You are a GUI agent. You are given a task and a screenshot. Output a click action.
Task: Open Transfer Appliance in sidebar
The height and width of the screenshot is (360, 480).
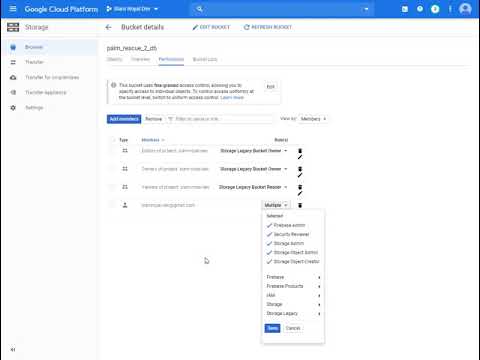46,92
